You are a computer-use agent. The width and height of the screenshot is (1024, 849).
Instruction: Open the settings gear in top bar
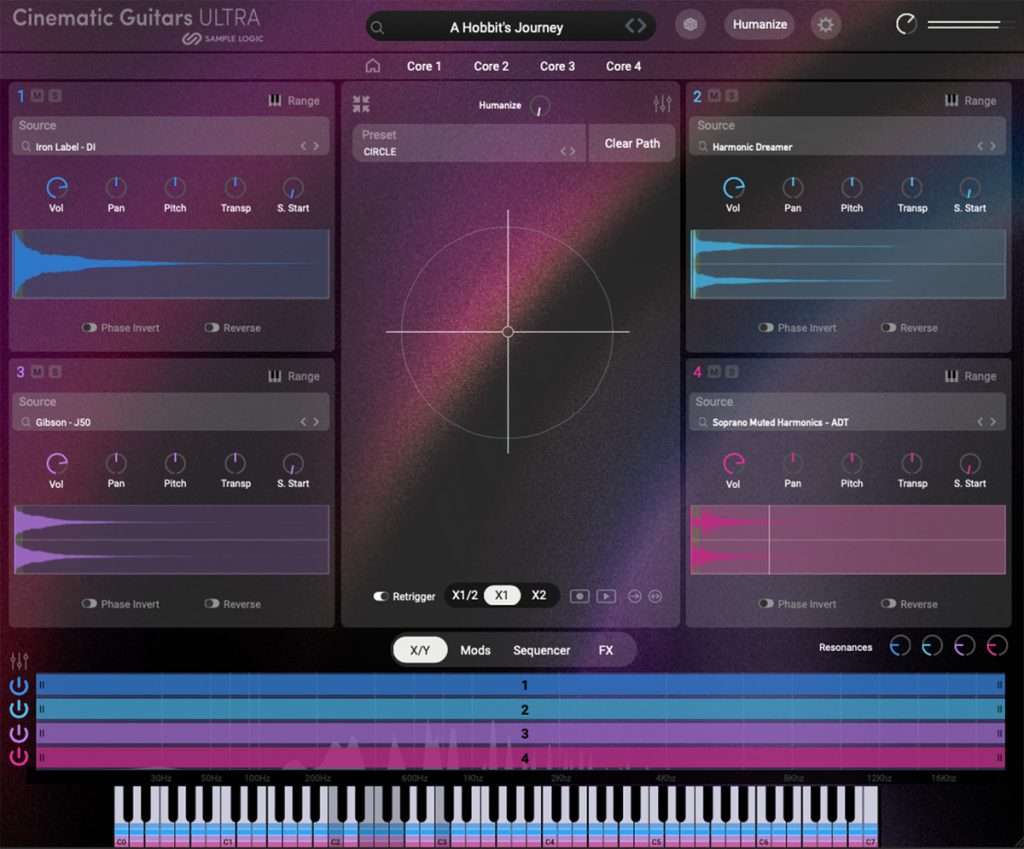click(x=825, y=25)
